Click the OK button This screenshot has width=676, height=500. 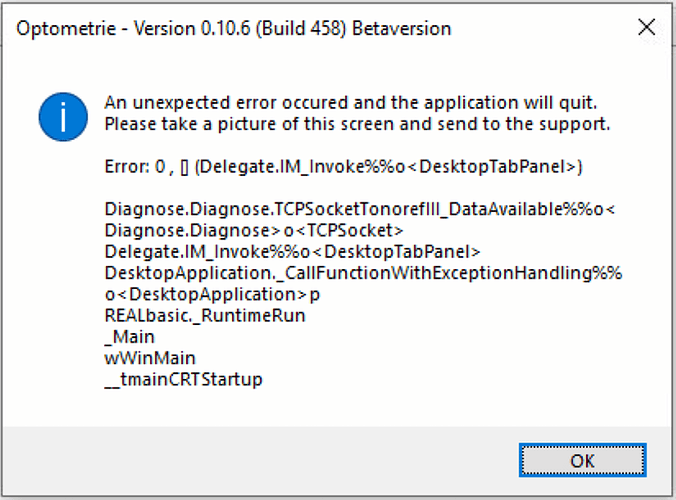582,460
